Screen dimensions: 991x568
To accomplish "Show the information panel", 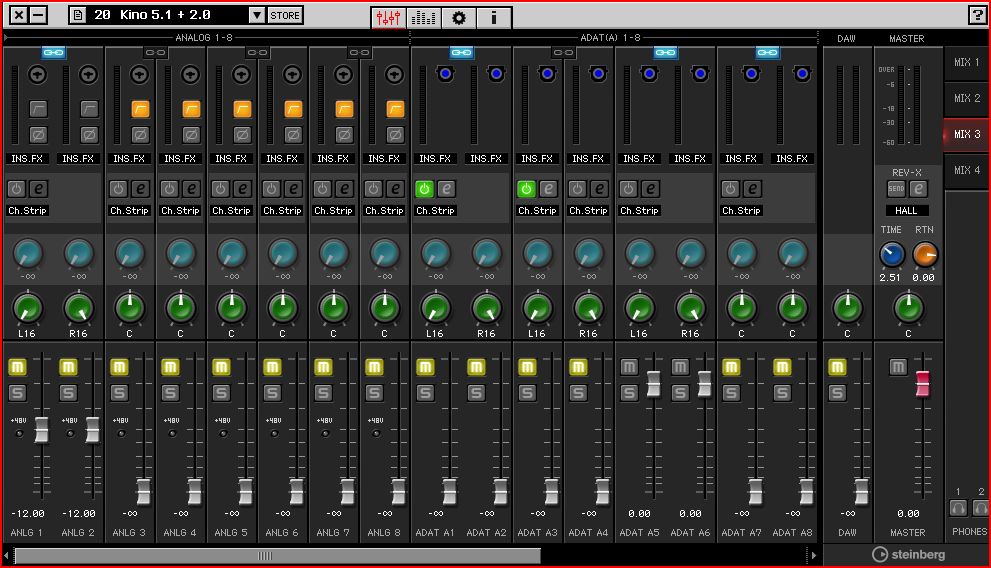I will (x=494, y=17).
